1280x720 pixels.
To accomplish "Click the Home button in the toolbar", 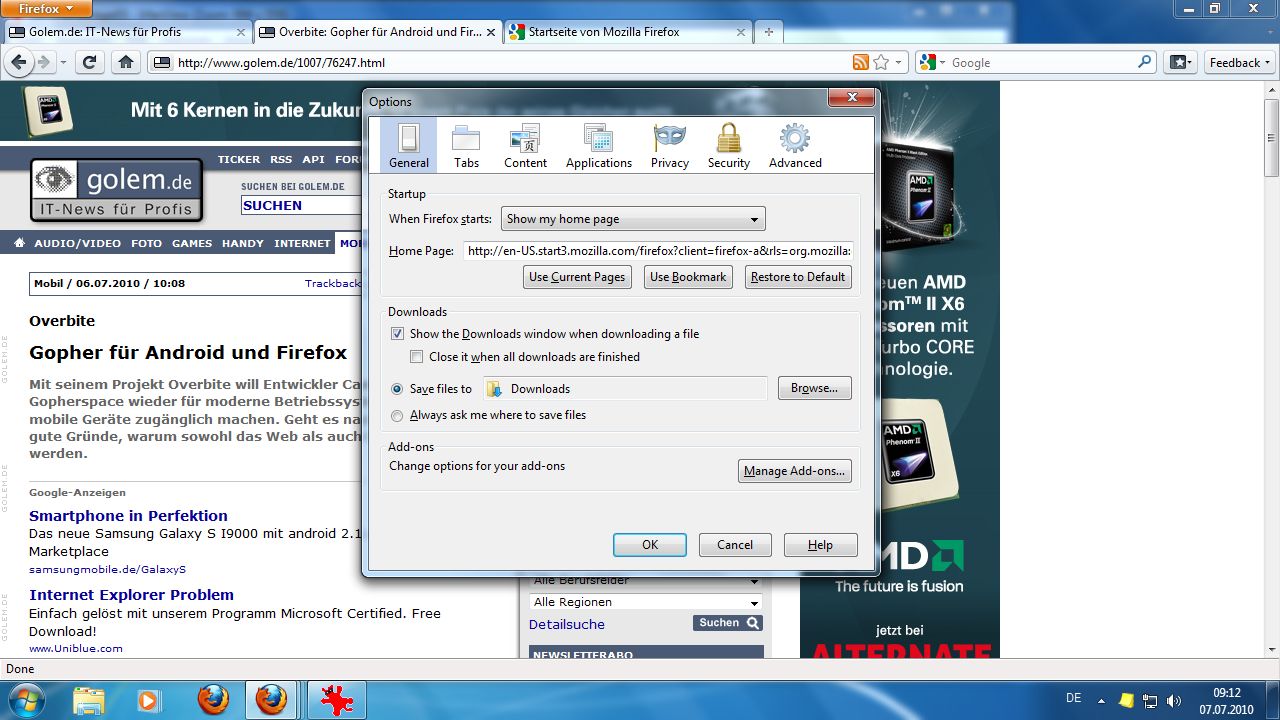I will (124, 61).
